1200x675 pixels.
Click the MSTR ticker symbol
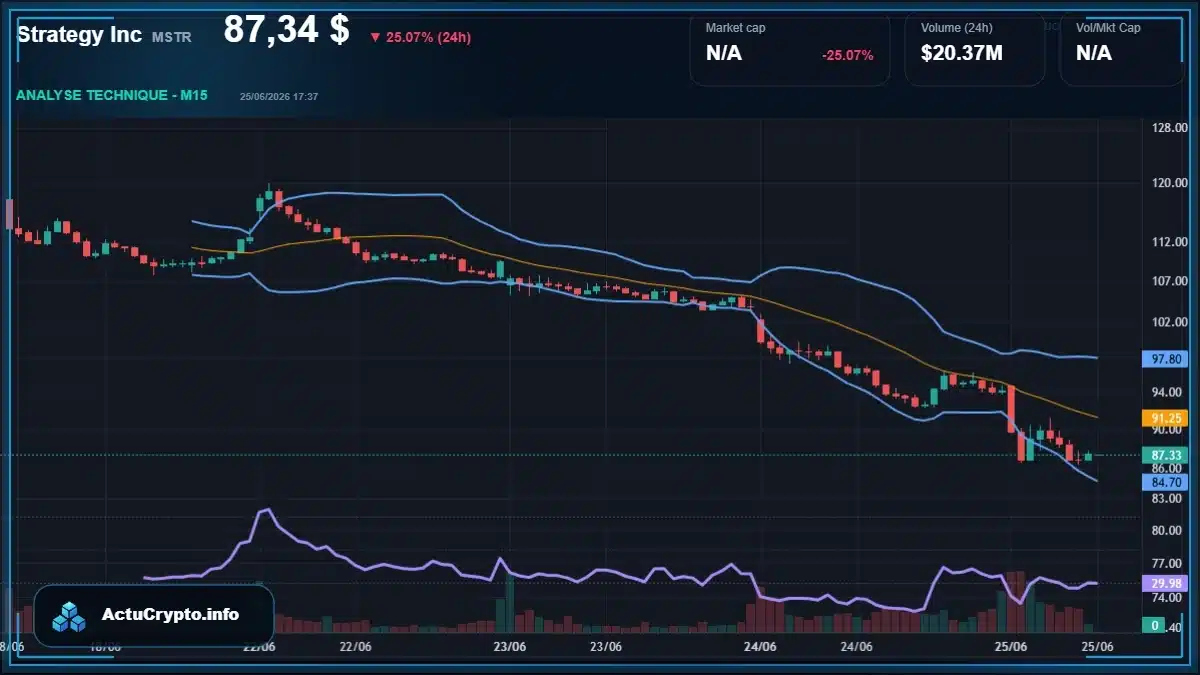(171, 37)
